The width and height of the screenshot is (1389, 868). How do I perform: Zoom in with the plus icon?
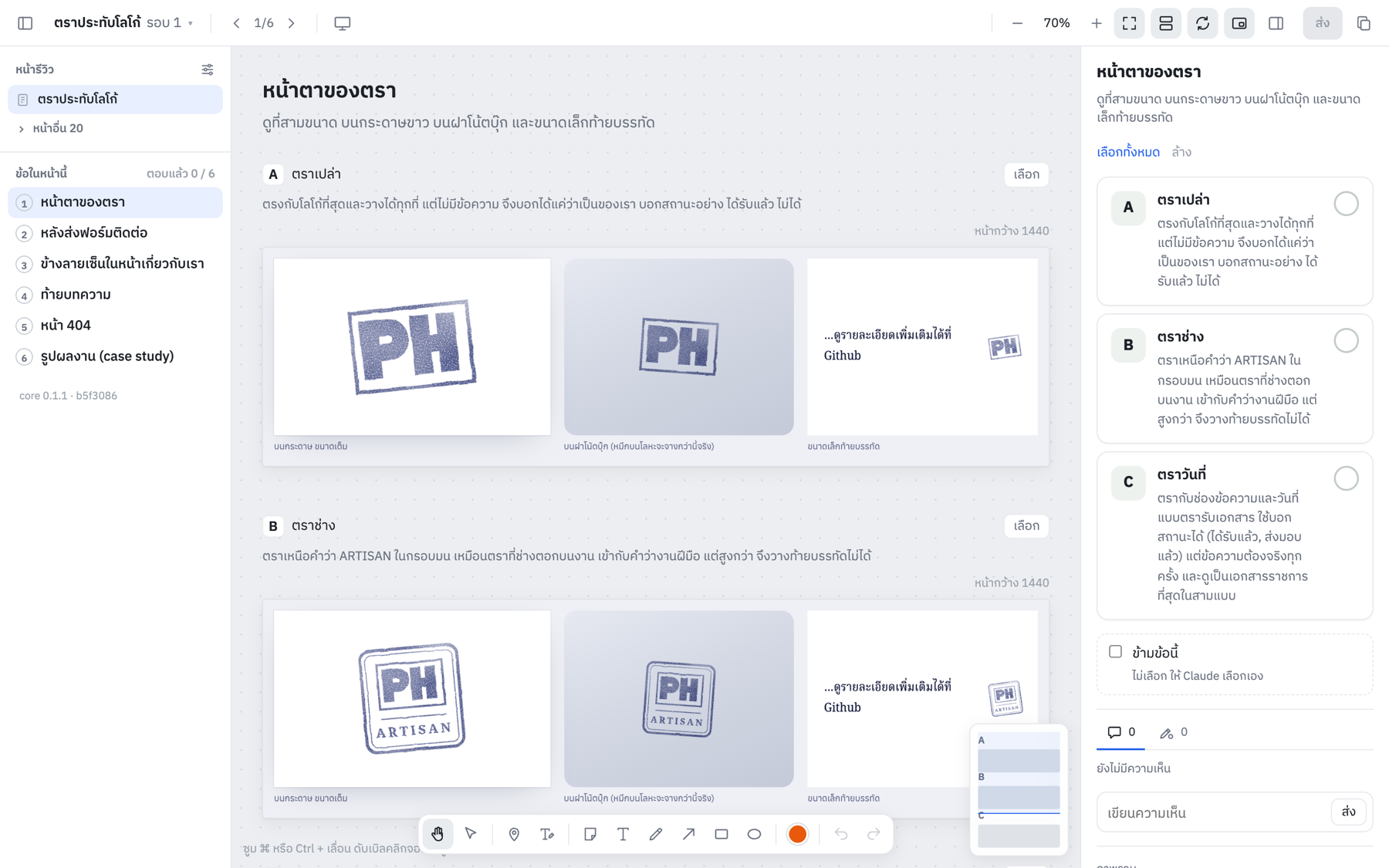(x=1096, y=23)
